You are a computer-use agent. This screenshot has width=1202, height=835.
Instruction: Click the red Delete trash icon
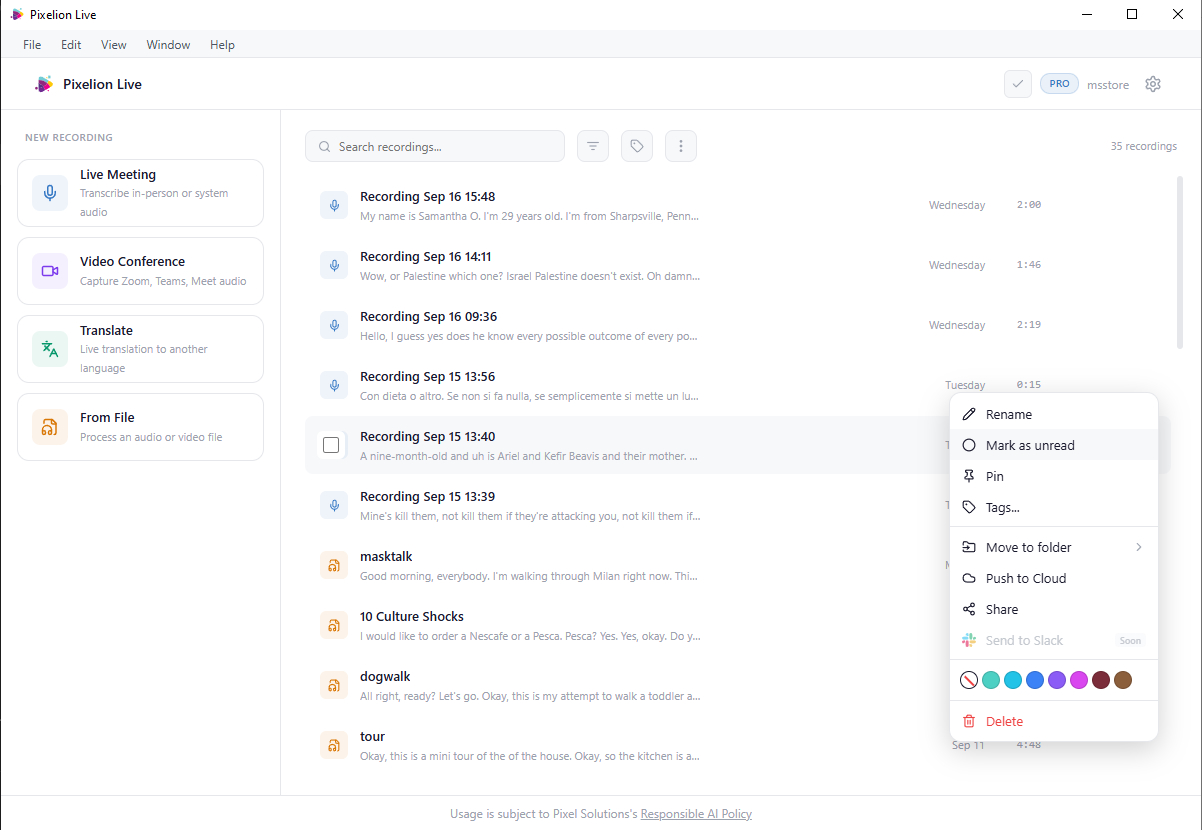click(x=968, y=721)
